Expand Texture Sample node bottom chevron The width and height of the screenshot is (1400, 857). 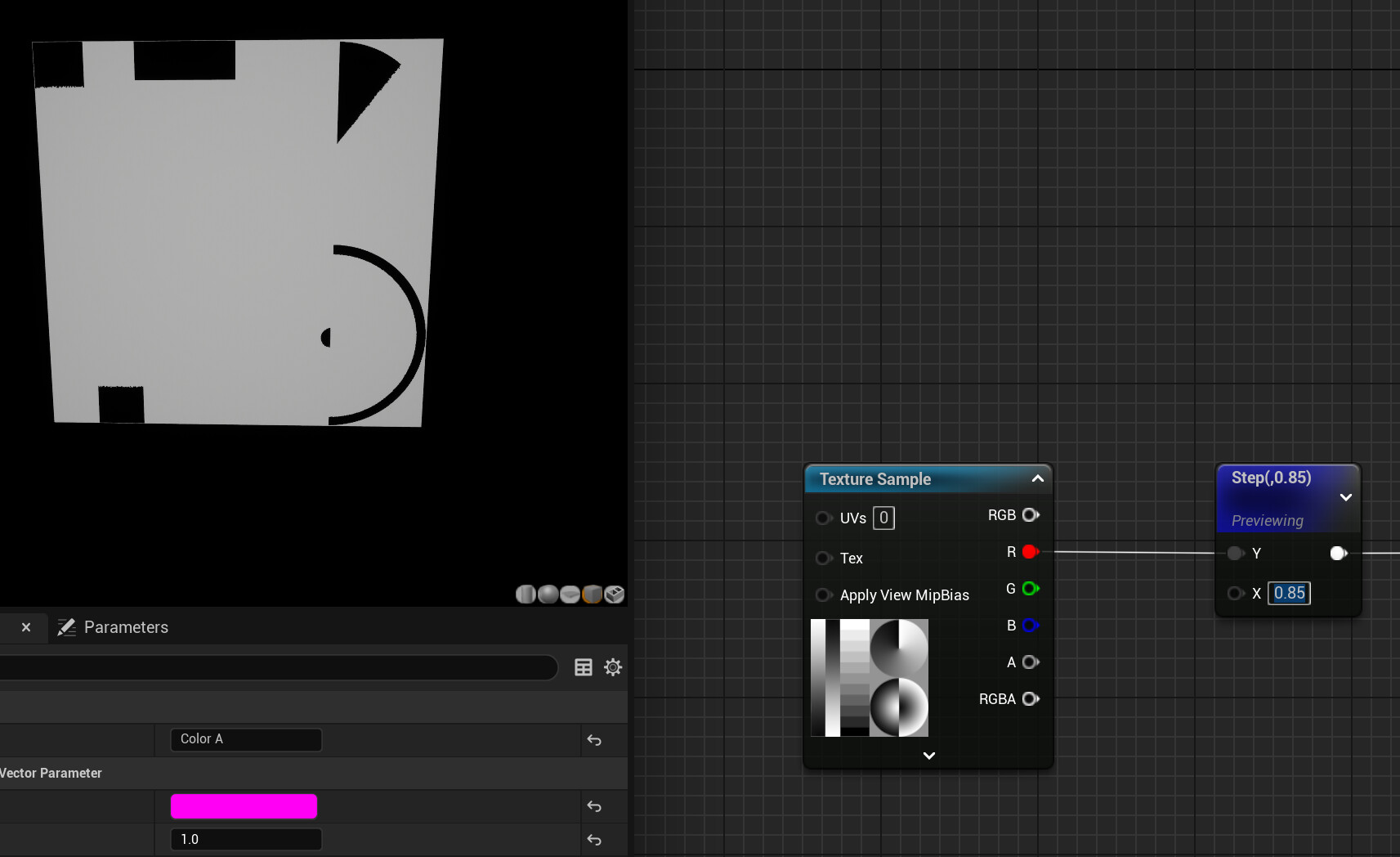point(929,756)
